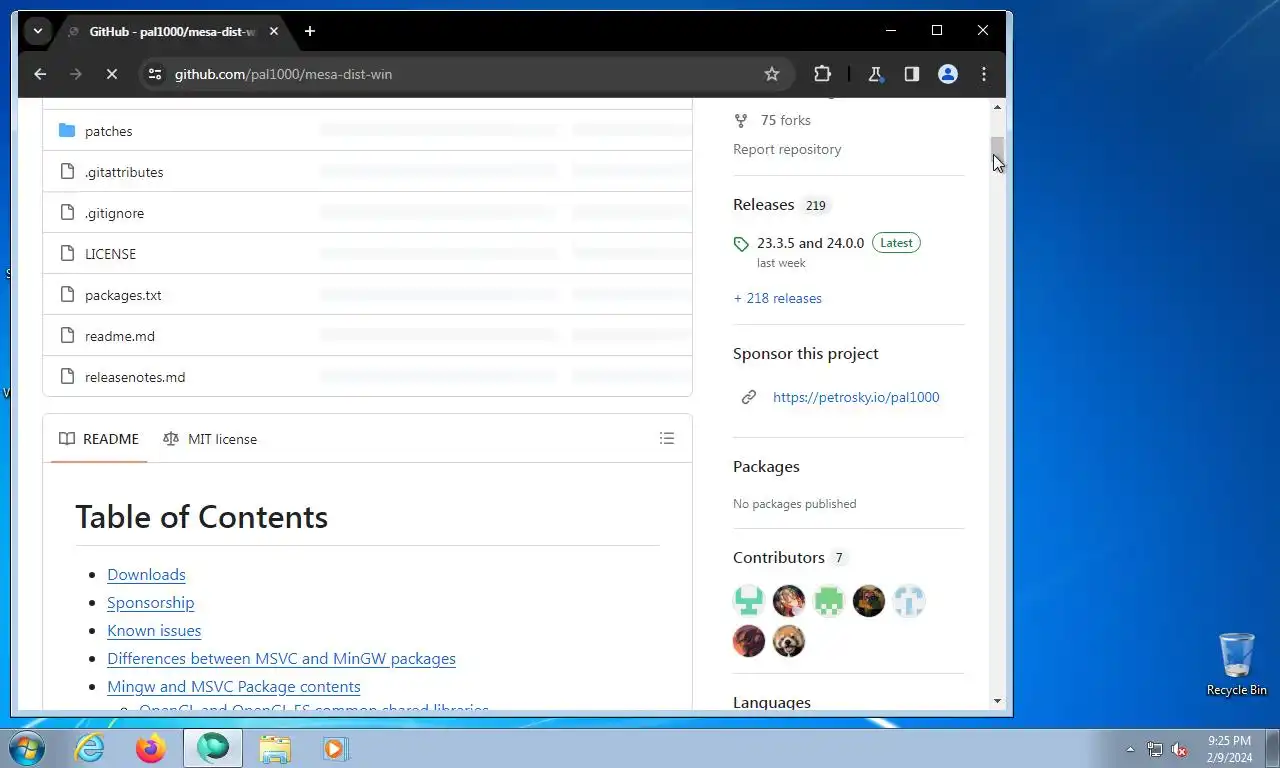The width and height of the screenshot is (1280, 768).
Task: Open a new browser tab
Action: (x=310, y=31)
